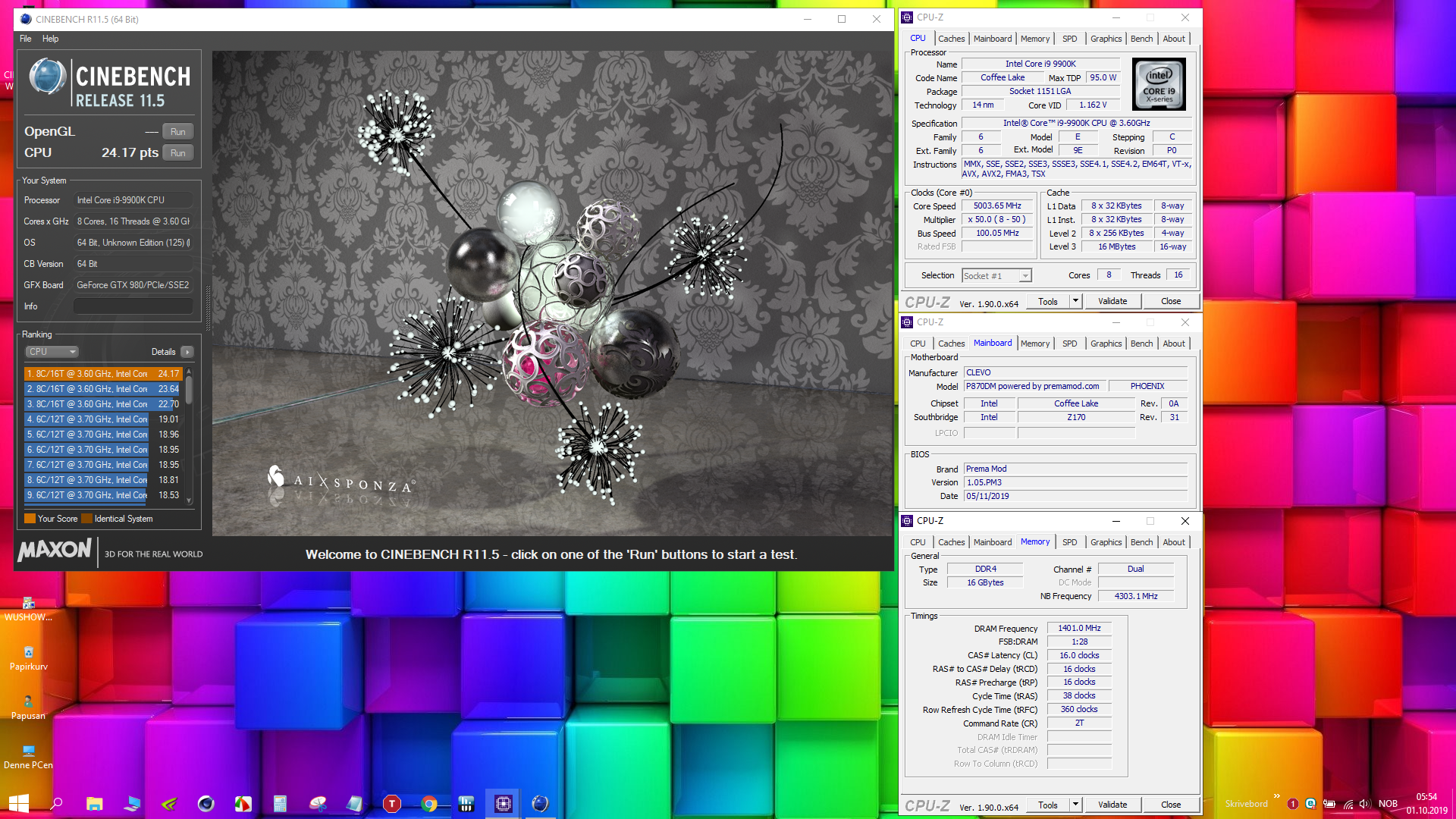Viewport: 1456px width, 819px height.
Task: Click BIOS version 1.05.PM3 field
Action: pos(1075,483)
